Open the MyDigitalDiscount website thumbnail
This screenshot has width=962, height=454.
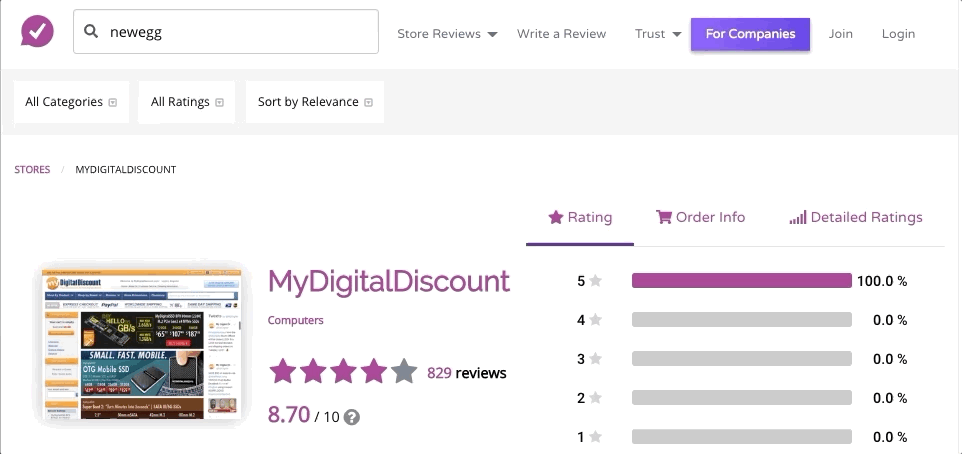coord(140,344)
